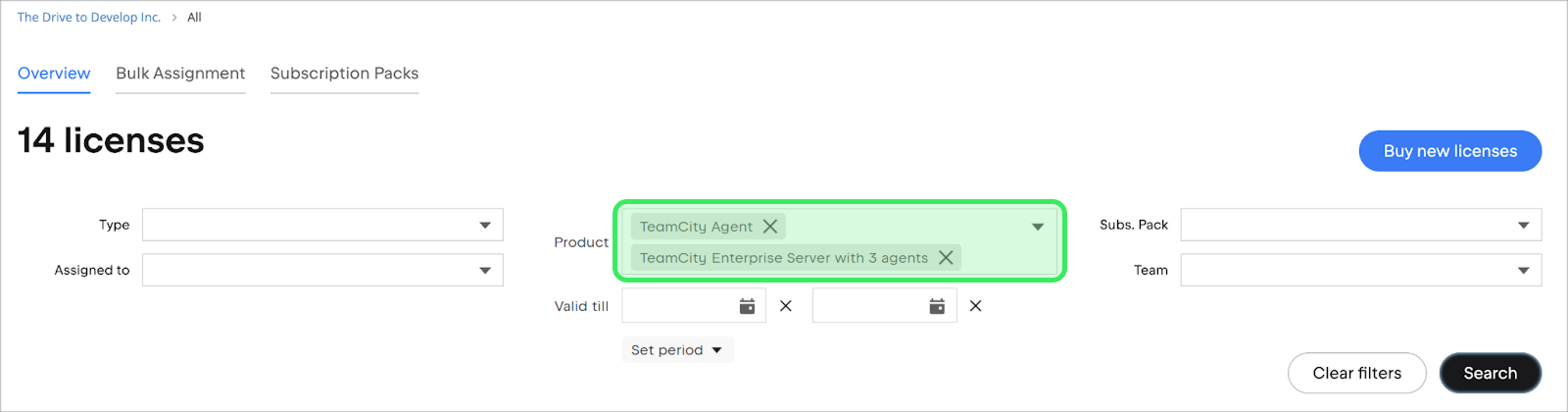Follow The Drive to Develop Inc. breadcrumb
The image size is (1568, 412).
pos(89,18)
